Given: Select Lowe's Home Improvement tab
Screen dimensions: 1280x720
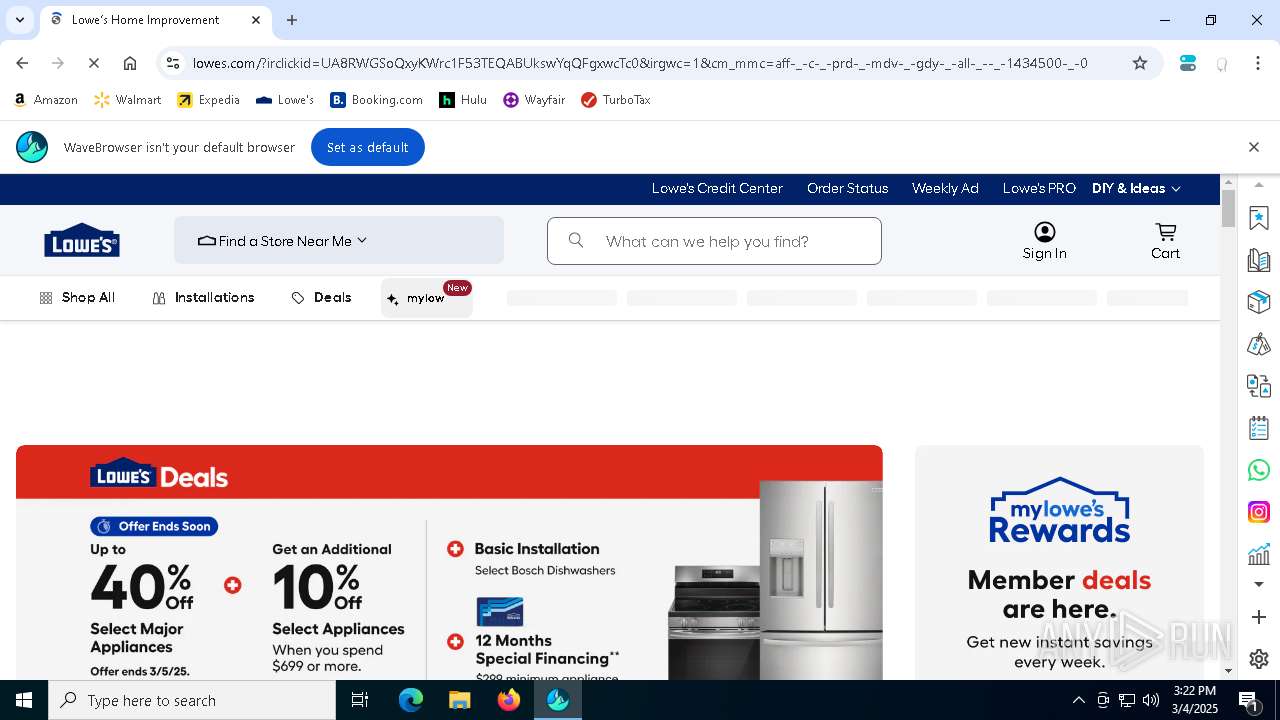Looking at the screenshot, I should [155, 20].
